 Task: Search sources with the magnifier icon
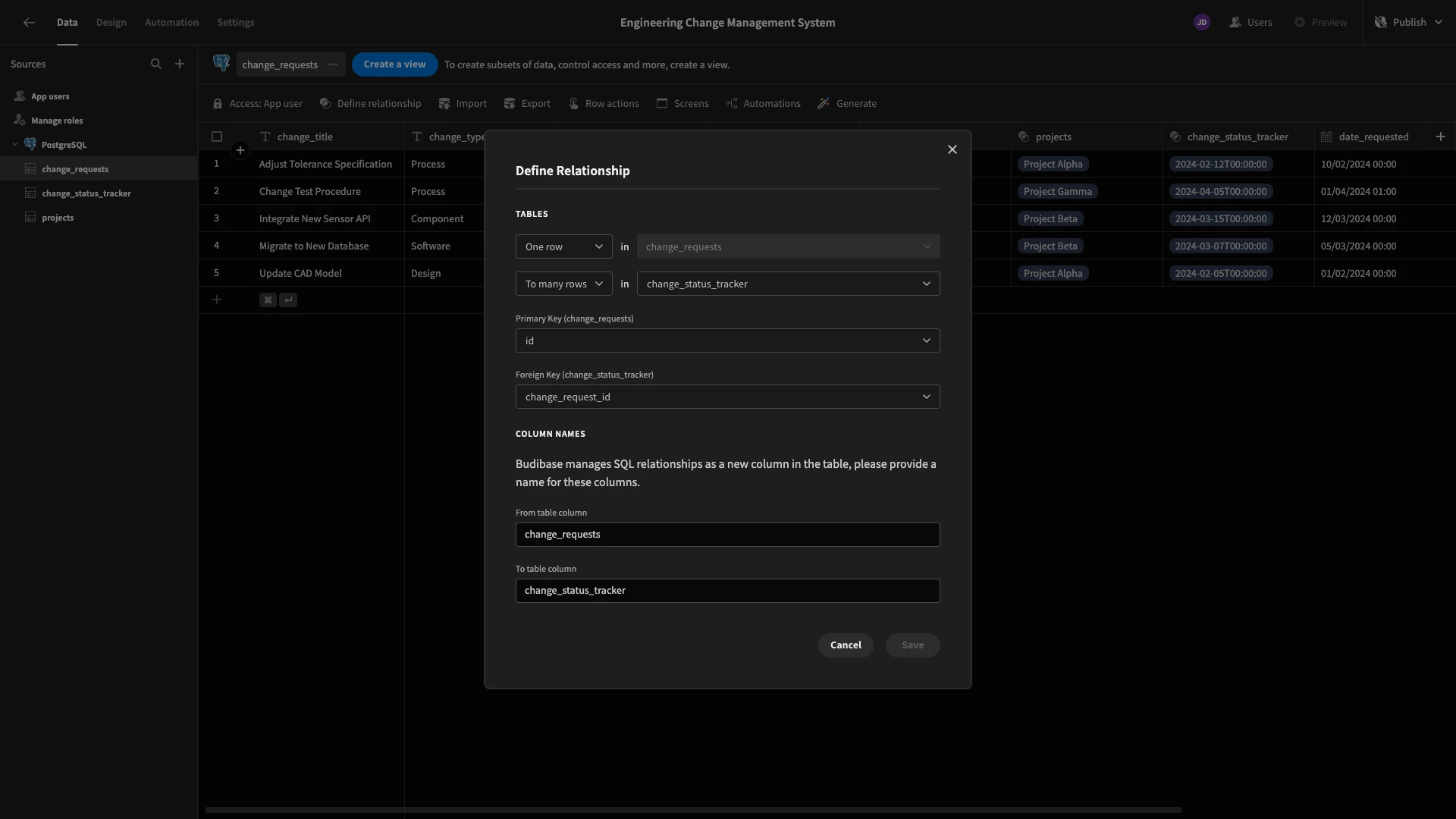(156, 64)
